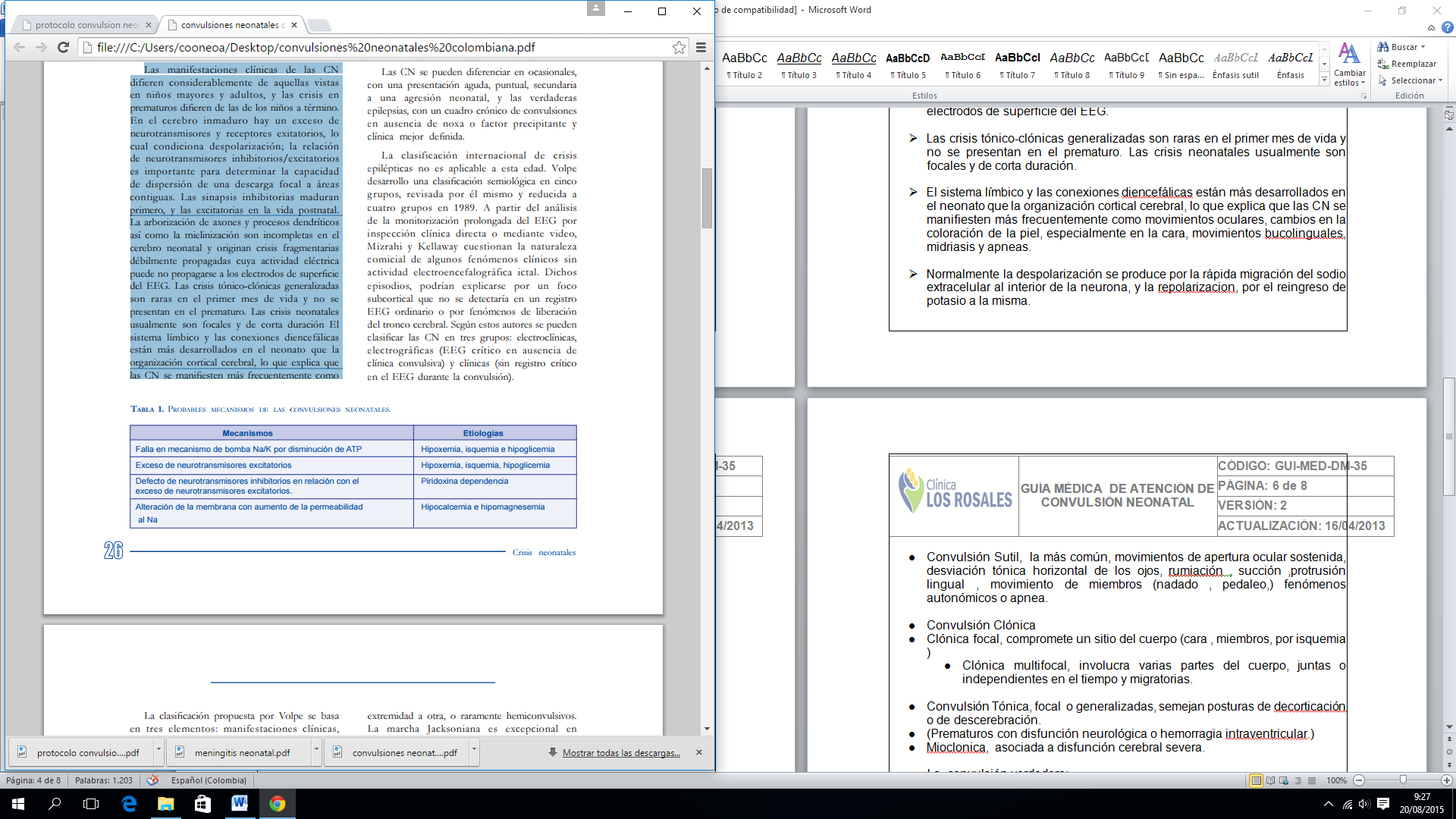1456x819 pixels.
Task: Switch to protocolo convulsion neo tab
Action: (86, 25)
